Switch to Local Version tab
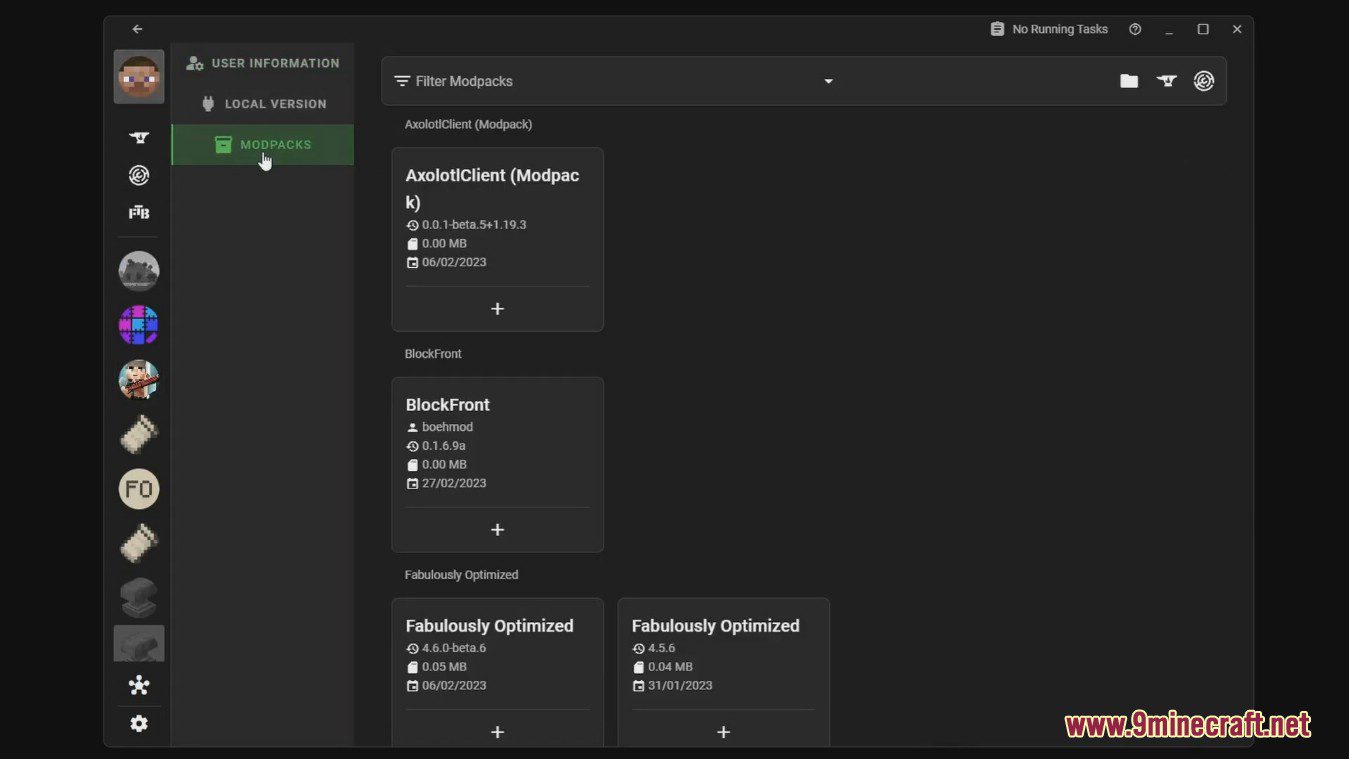1349x759 pixels. point(263,104)
